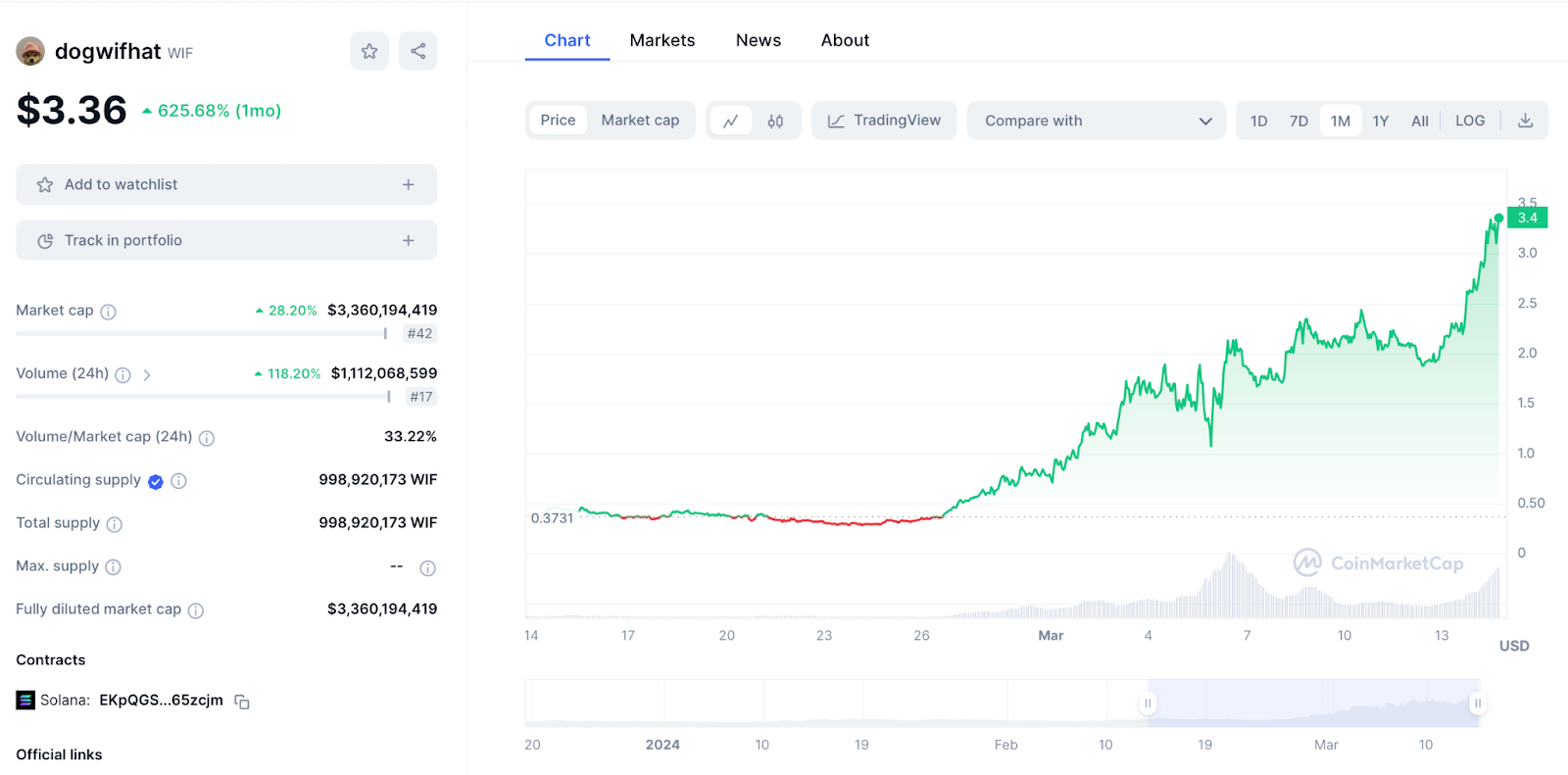Screen dimensions: 1568x775
Task: Click the Solana contract address EKpQGS...65zcjm
Action: 161,701
